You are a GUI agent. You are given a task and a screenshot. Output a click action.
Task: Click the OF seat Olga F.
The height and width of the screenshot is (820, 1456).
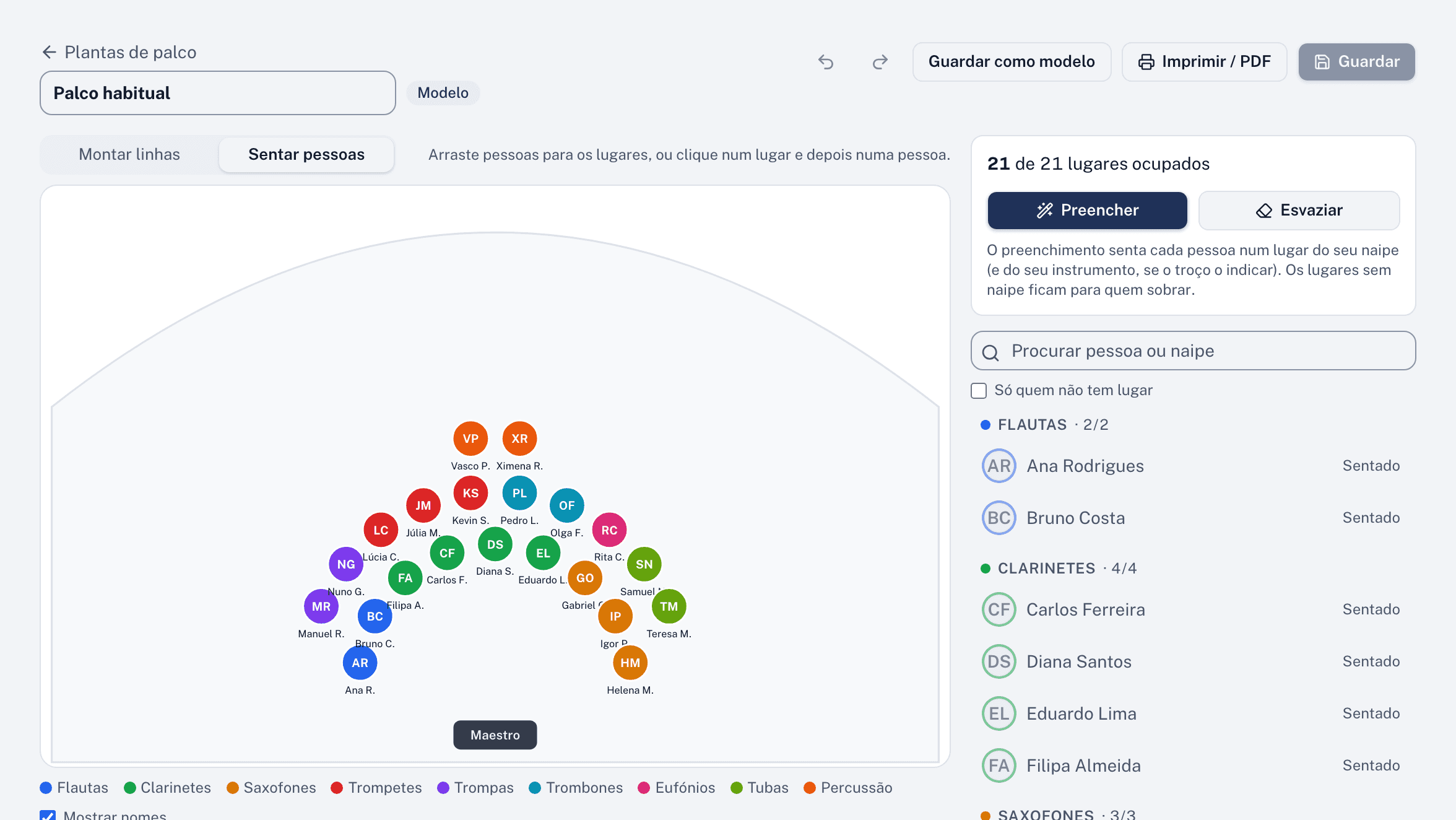(566, 505)
